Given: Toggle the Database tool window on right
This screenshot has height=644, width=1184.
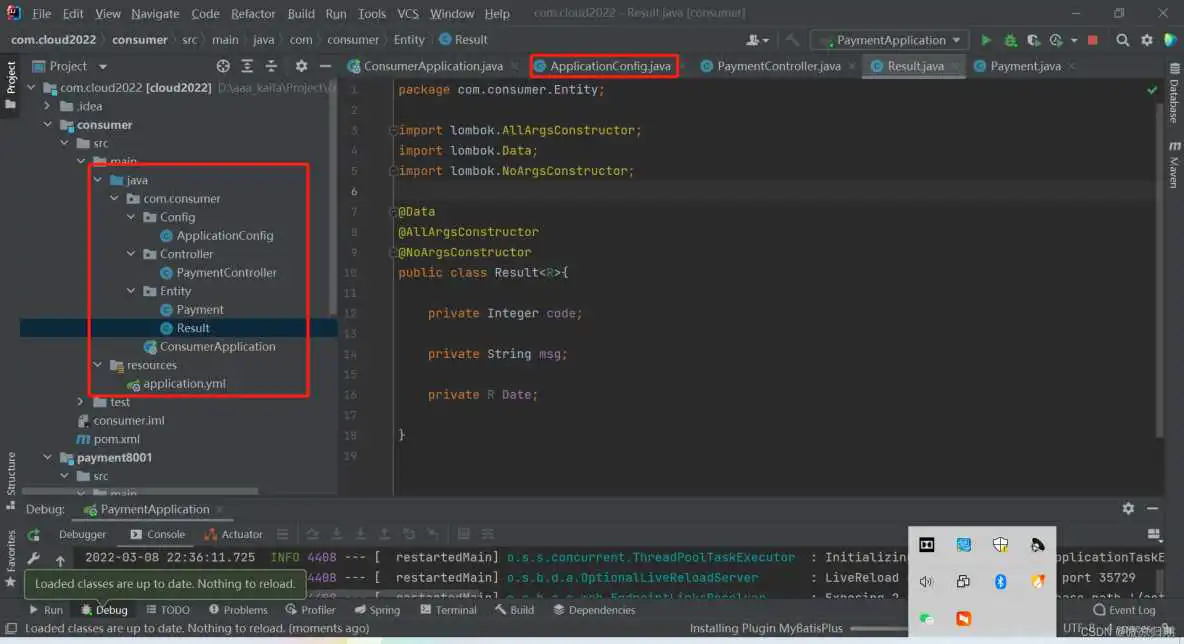Looking at the screenshot, I should pos(1174,98).
